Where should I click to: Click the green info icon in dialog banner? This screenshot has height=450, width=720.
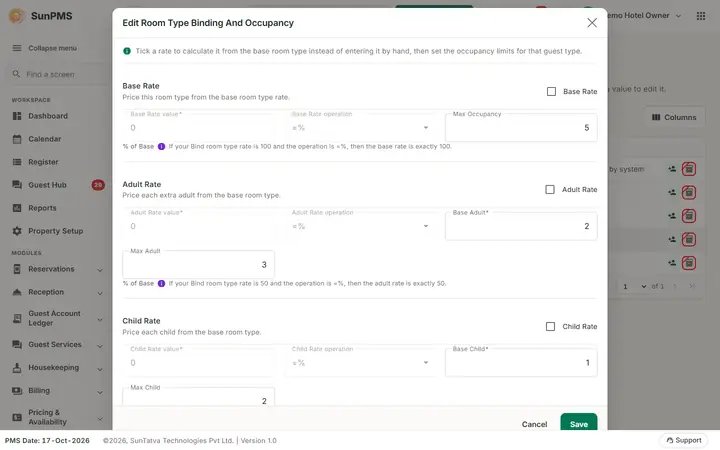click(x=127, y=51)
